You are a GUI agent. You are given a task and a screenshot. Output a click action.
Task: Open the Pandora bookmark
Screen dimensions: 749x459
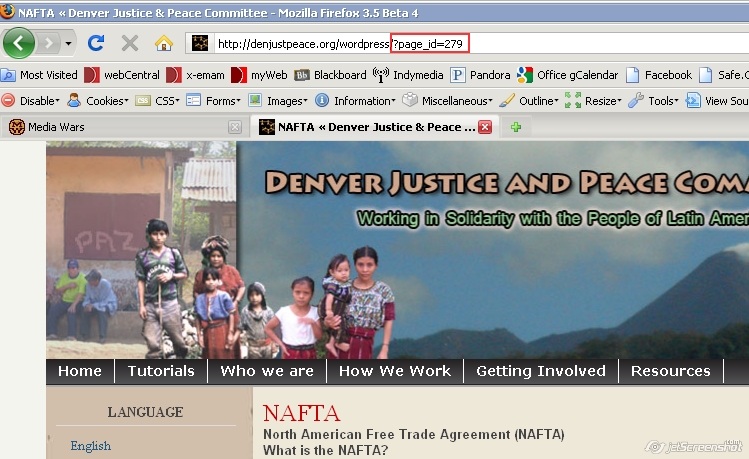(480, 75)
